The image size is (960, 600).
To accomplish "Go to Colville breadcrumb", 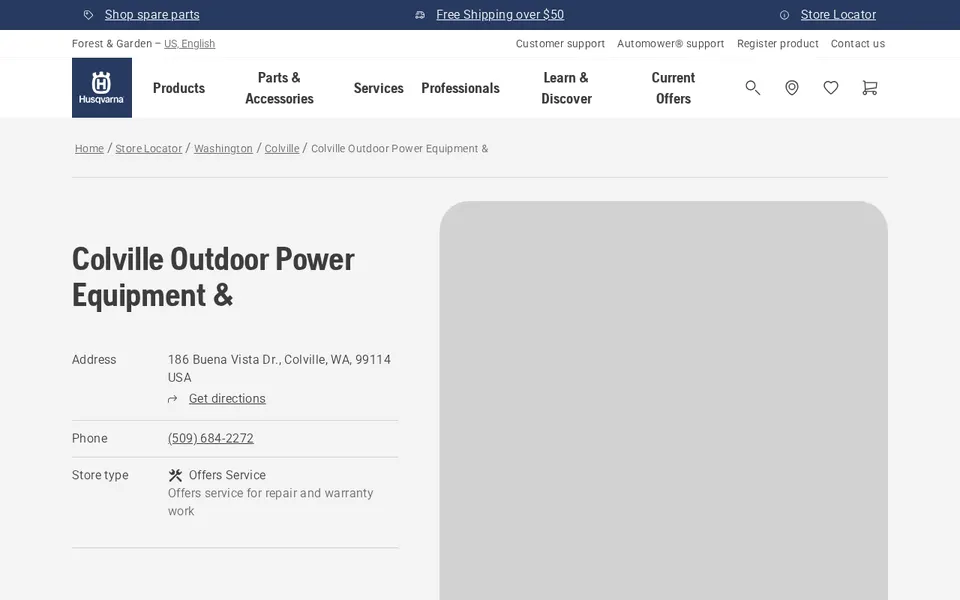I will coord(282,148).
